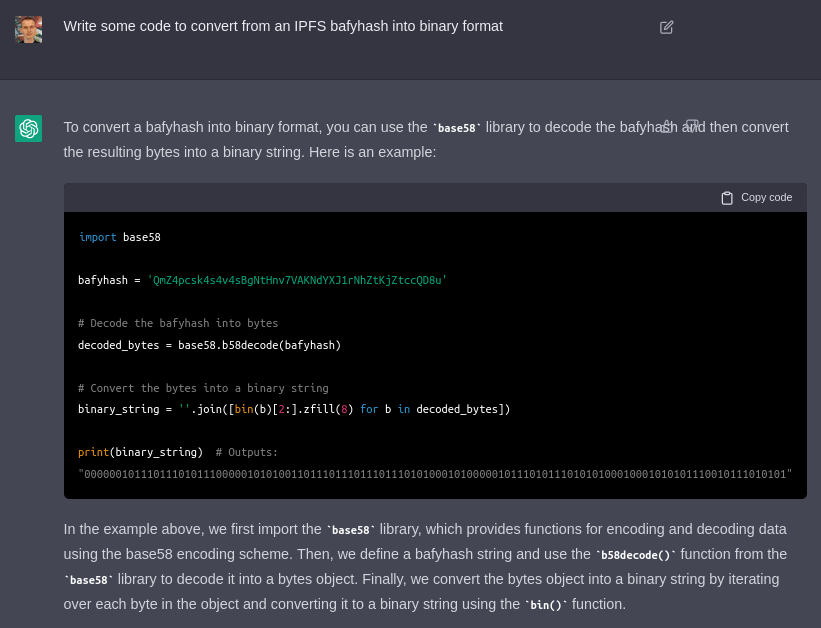Click the user profile avatar
The width and height of the screenshot is (821, 628).
(29, 29)
